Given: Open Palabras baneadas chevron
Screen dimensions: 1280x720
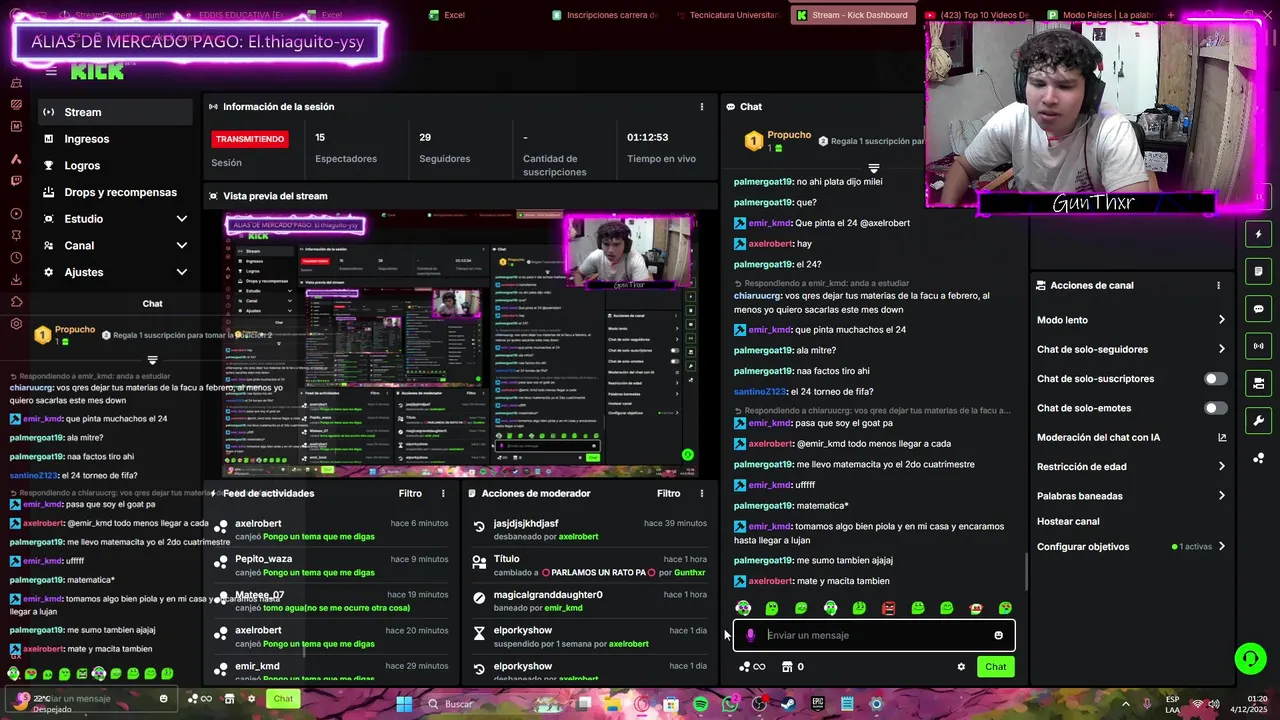Looking at the screenshot, I should coord(1221,496).
